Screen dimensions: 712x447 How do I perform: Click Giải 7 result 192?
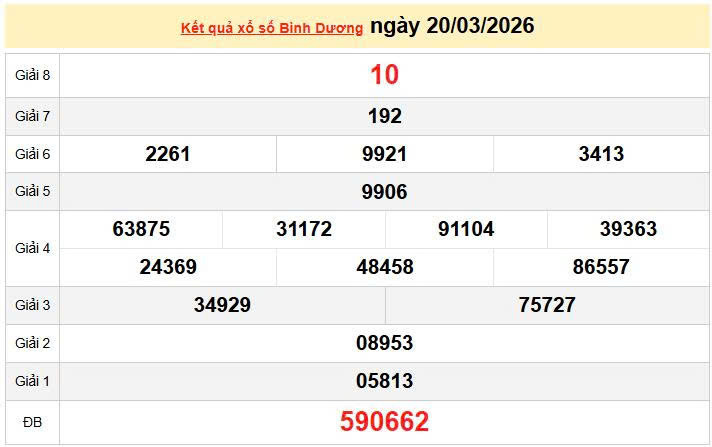click(385, 116)
